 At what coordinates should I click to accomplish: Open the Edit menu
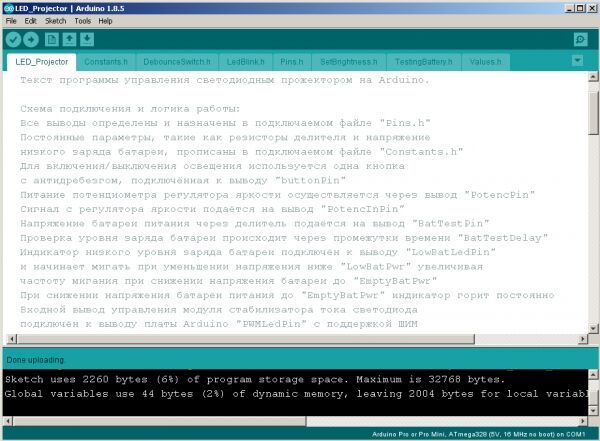tap(30, 21)
